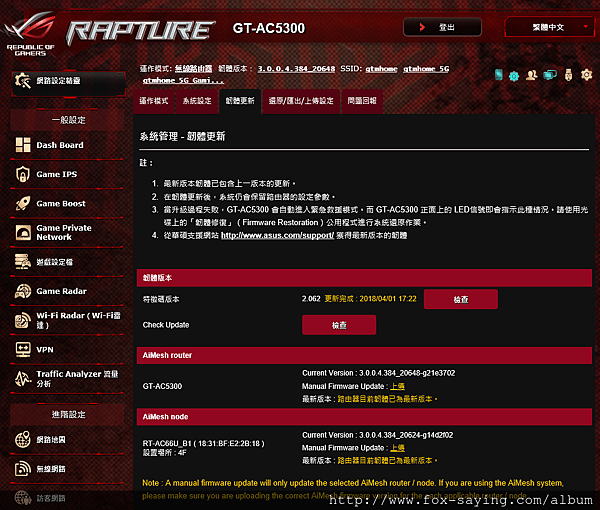Select the Game Radar gamepad icon

click(23, 291)
